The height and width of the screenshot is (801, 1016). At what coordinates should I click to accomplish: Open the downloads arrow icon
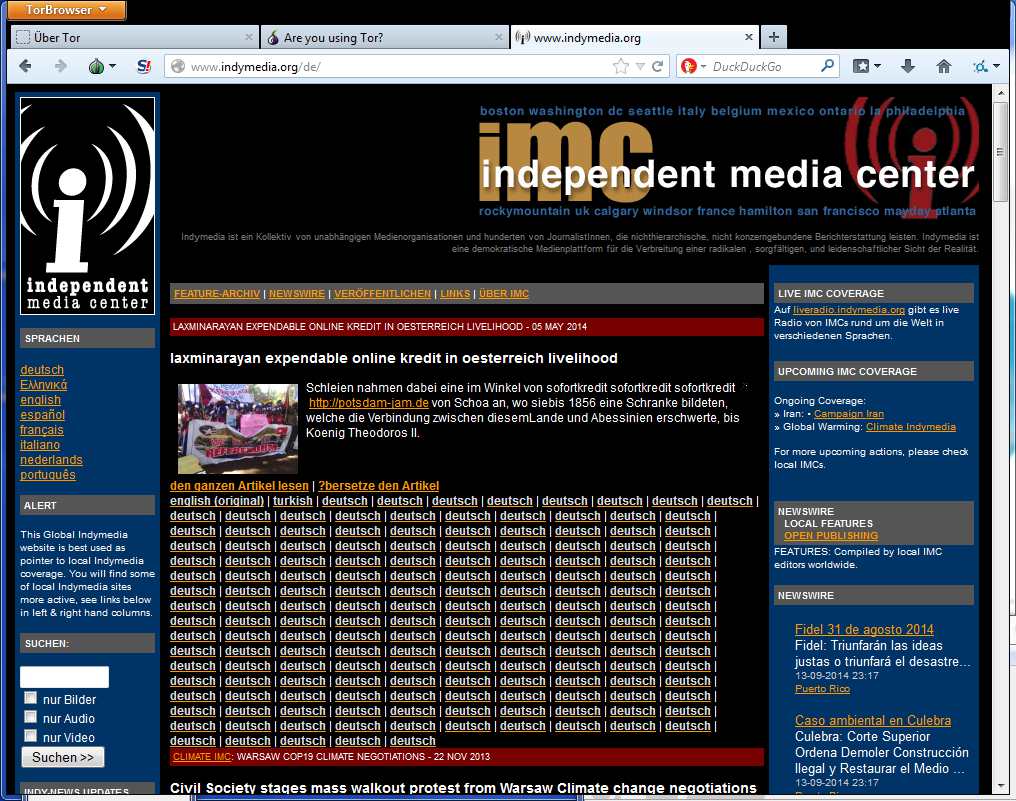tap(908, 66)
